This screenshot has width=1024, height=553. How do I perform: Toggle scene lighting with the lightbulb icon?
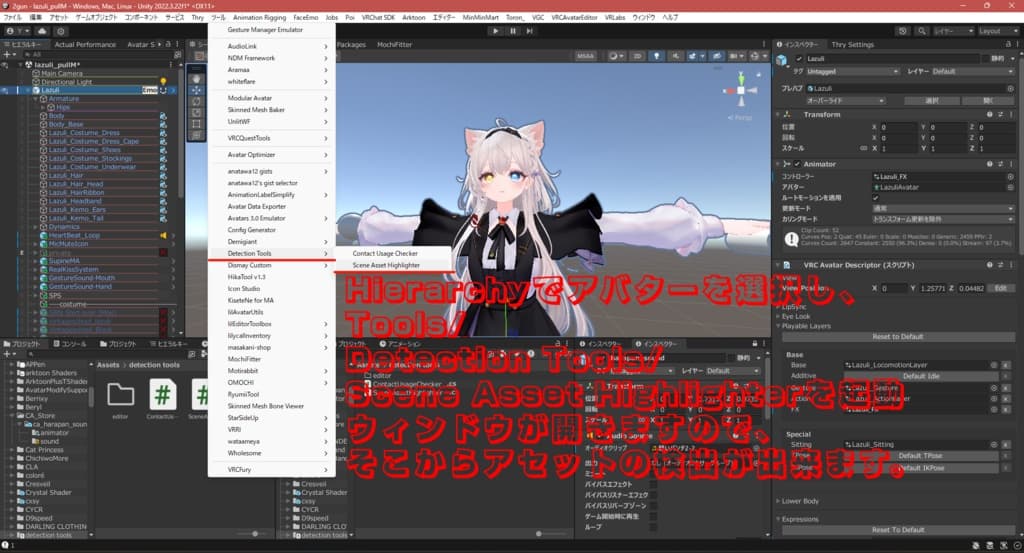pyautogui.click(x=656, y=56)
